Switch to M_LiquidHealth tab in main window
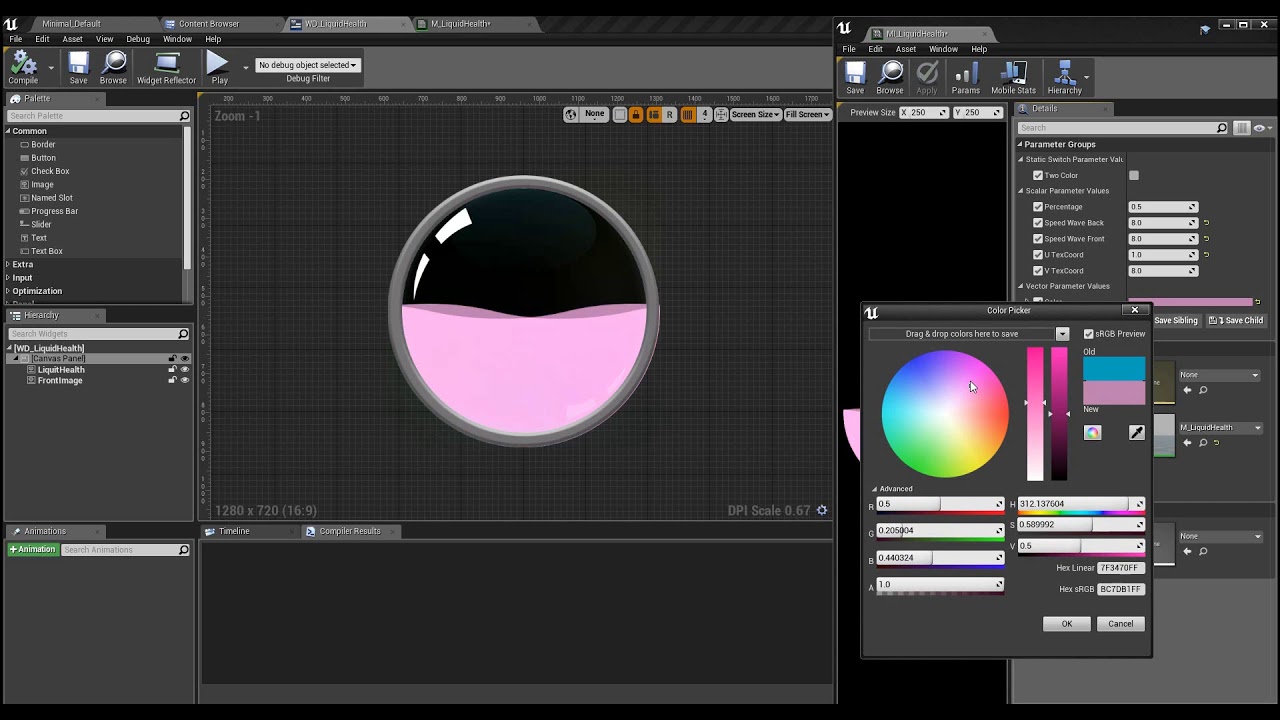This screenshot has width=1280, height=720. (461, 23)
